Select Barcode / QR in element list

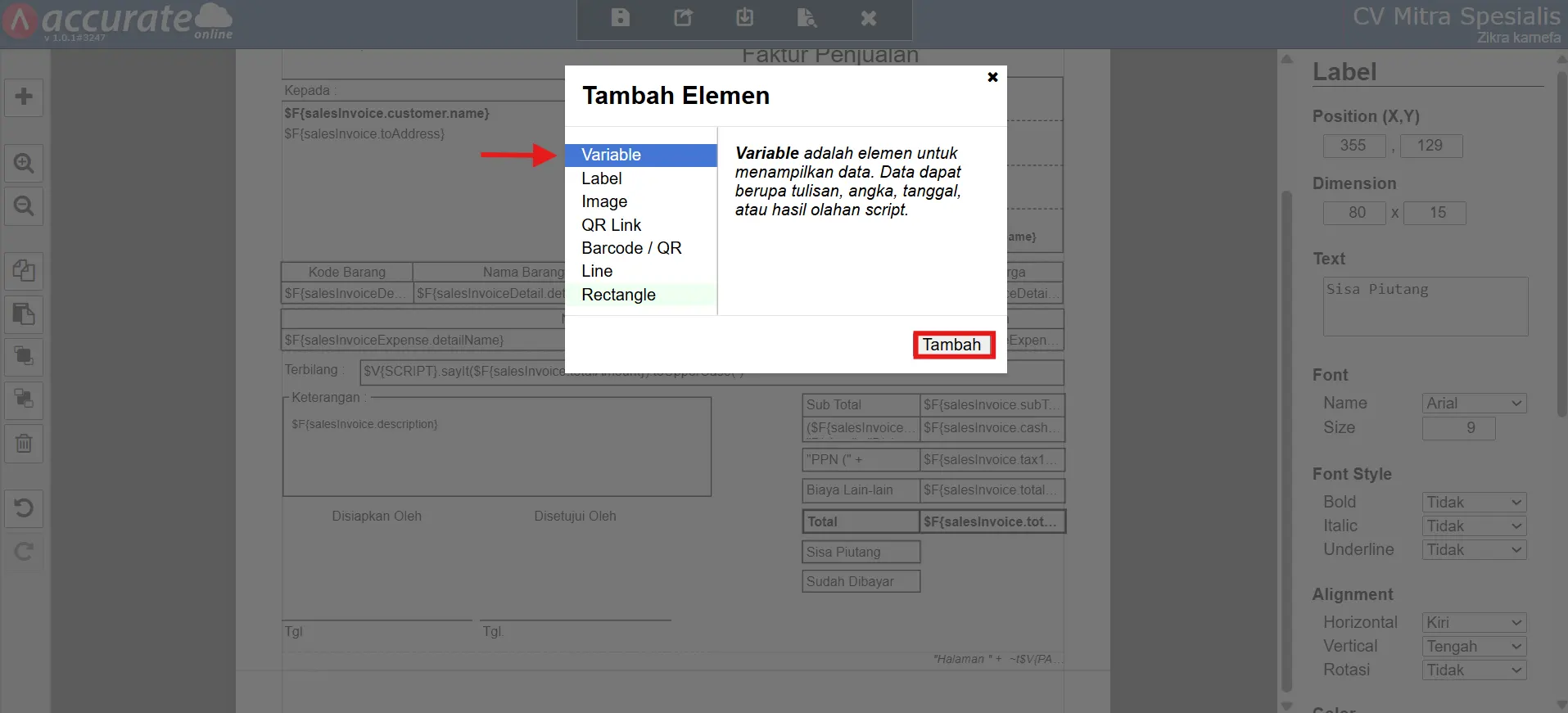[x=631, y=248]
